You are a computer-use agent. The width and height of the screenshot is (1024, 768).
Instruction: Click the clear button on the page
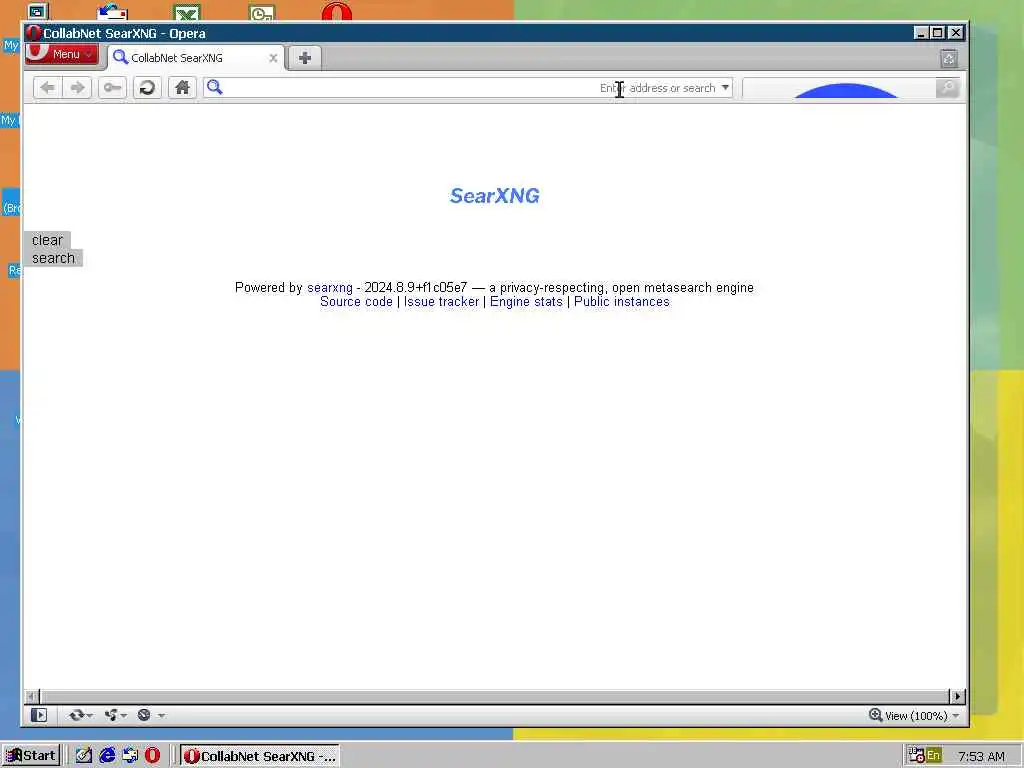[47, 240]
